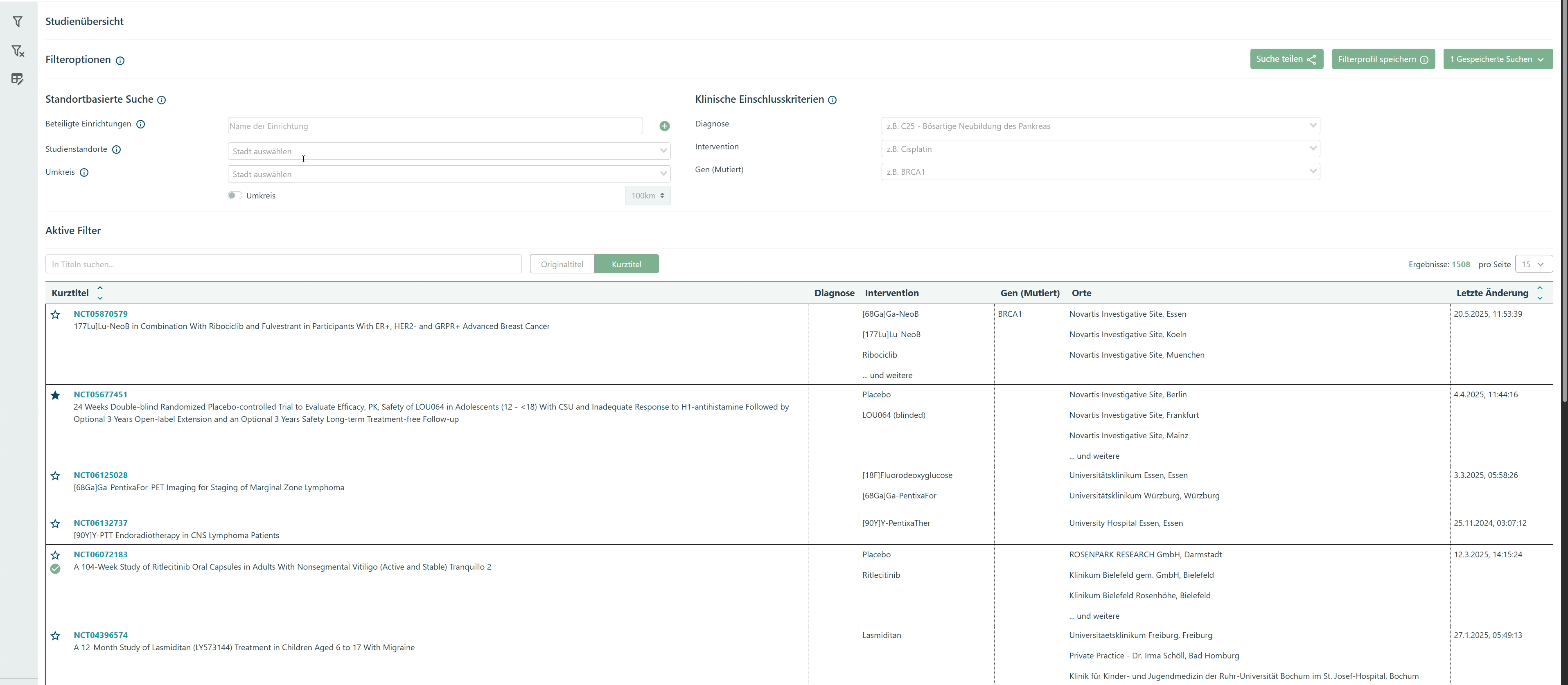
Task: Switch to Originaltitel view
Action: click(x=562, y=264)
